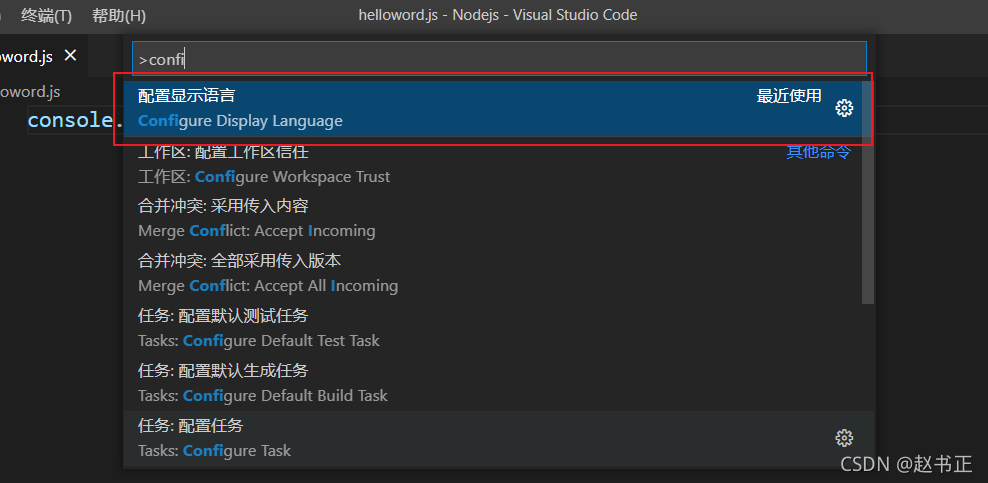The width and height of the screenshot is (988, 483).
Task: Click the helloword.js breadcrumb path
Action: pyautogui.click(x=29, y=92)
